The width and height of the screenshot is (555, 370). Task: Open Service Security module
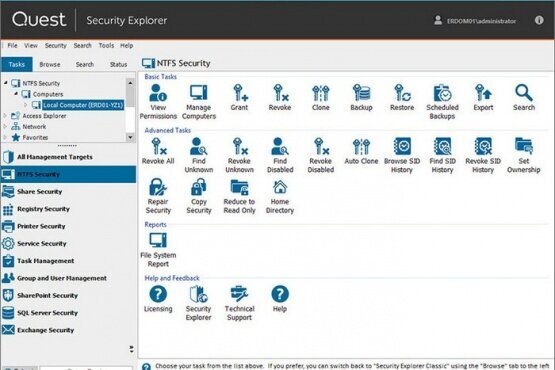pos(69,244)
